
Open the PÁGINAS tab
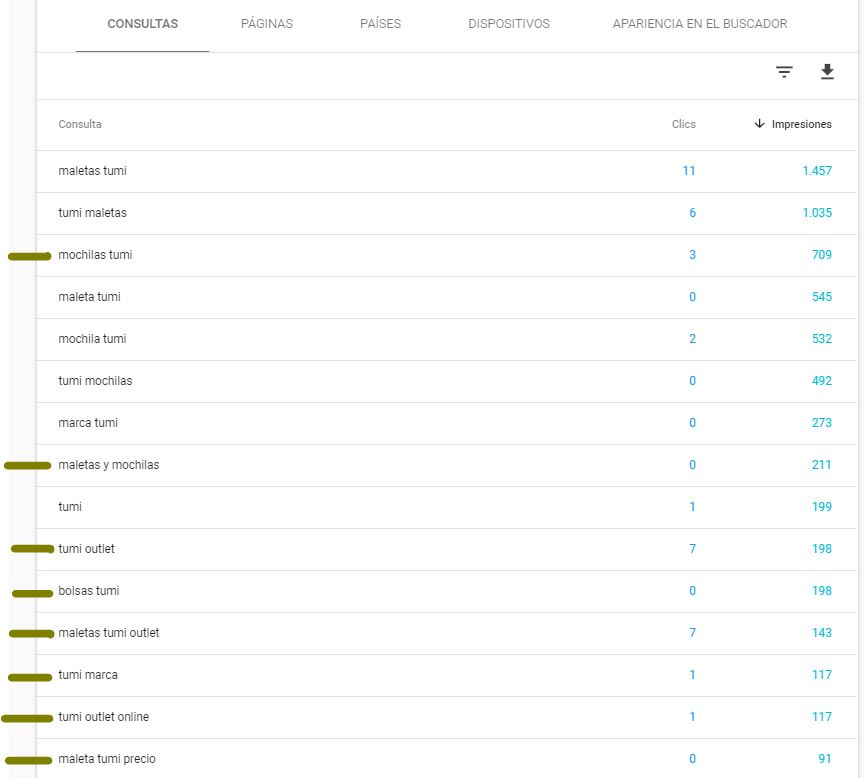pyautogui.click(x=267, y=24)
